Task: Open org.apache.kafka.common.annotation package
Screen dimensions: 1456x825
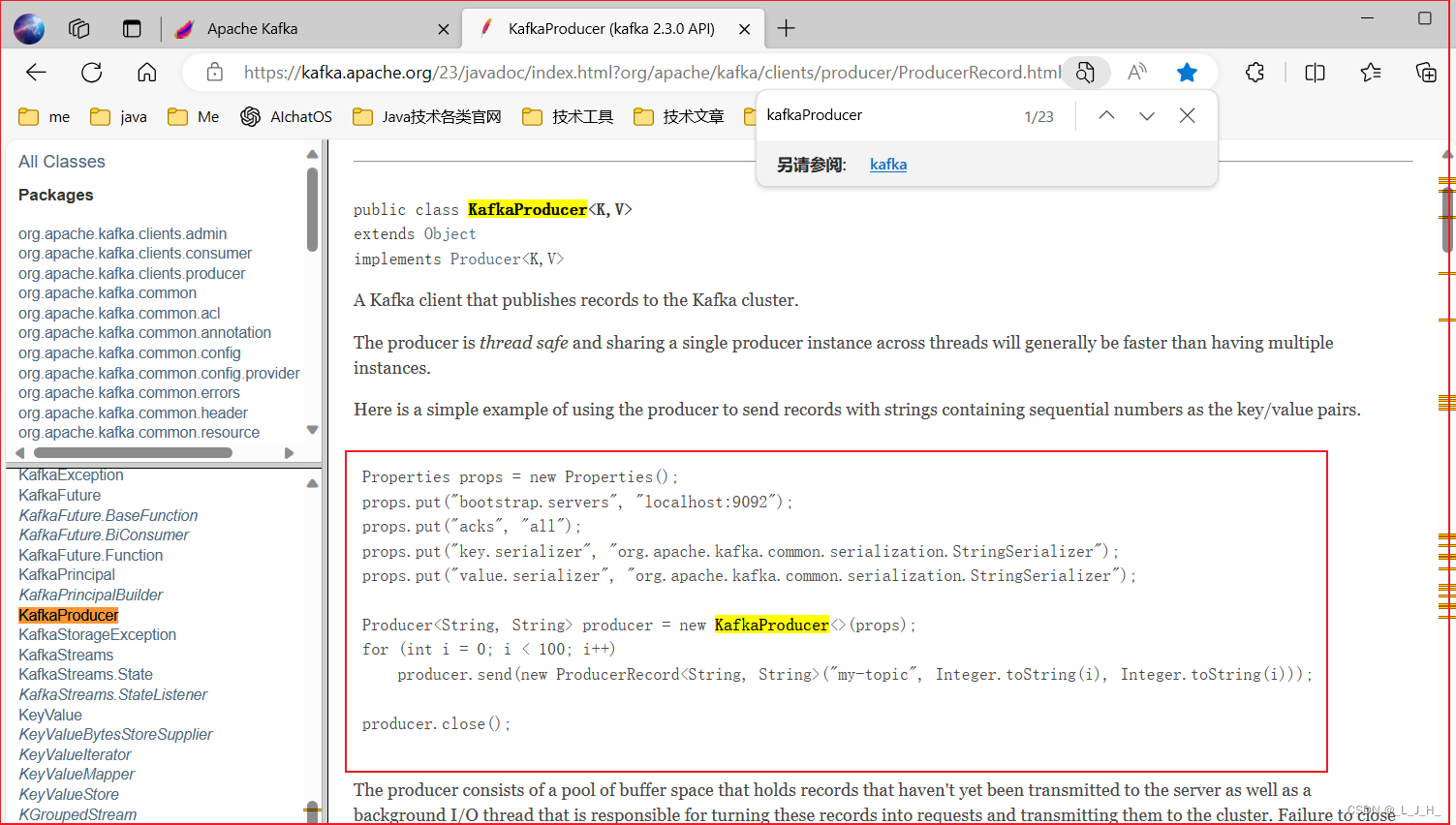Action: pos(145,333)
